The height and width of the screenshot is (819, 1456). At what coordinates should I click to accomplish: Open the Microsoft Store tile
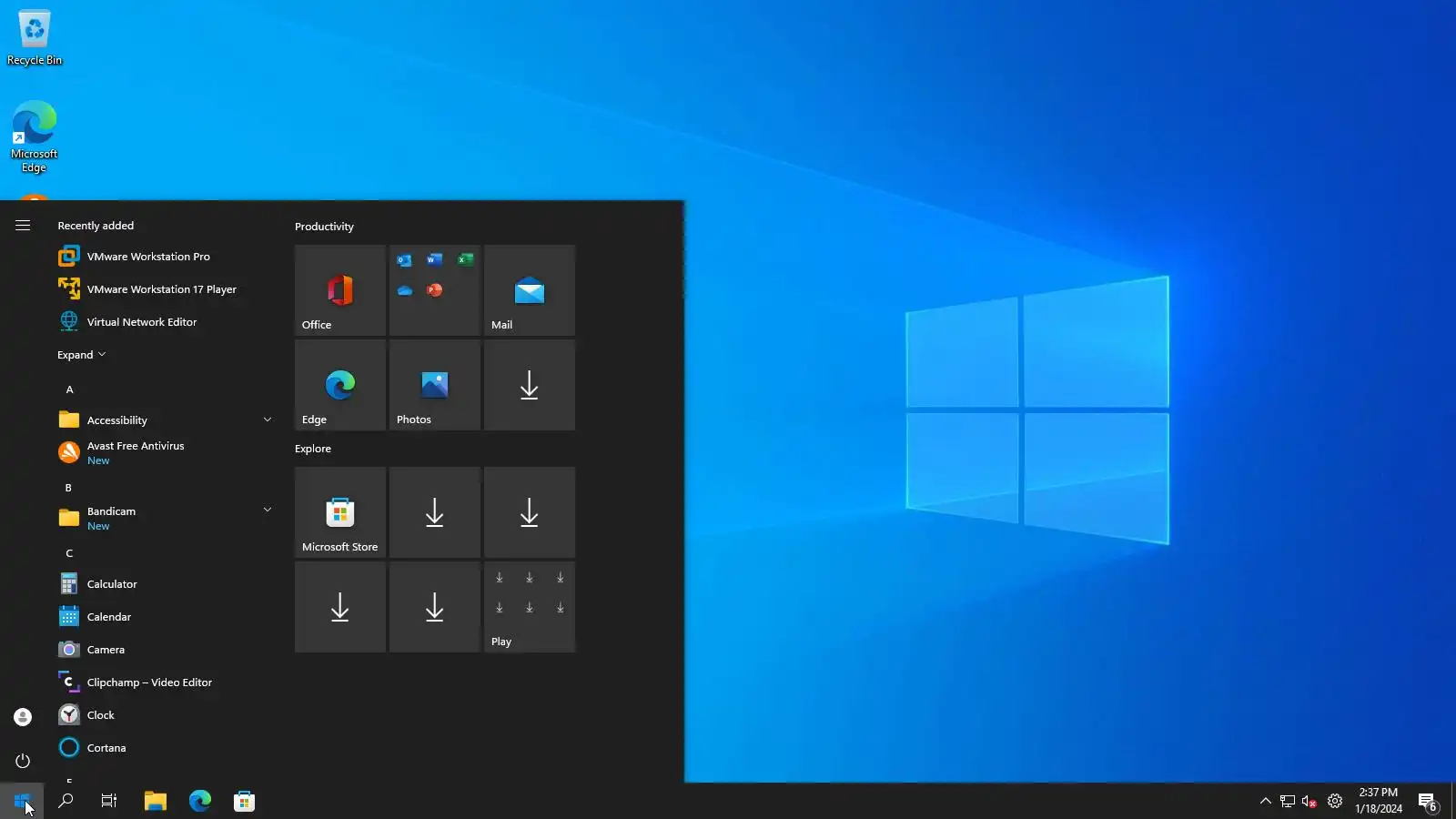click(x=340, y=512)
